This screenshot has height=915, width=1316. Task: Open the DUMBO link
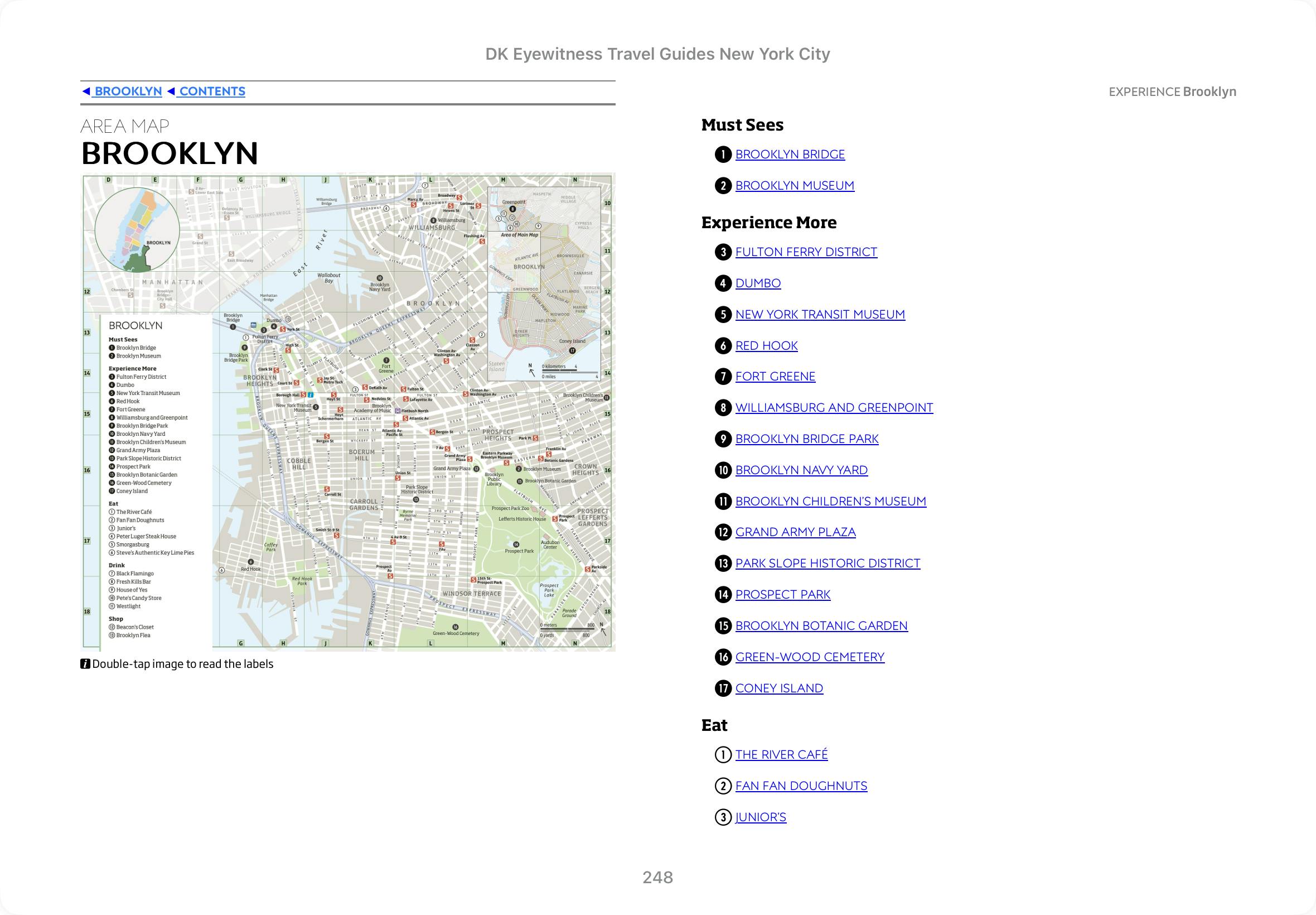pos(757,283)
